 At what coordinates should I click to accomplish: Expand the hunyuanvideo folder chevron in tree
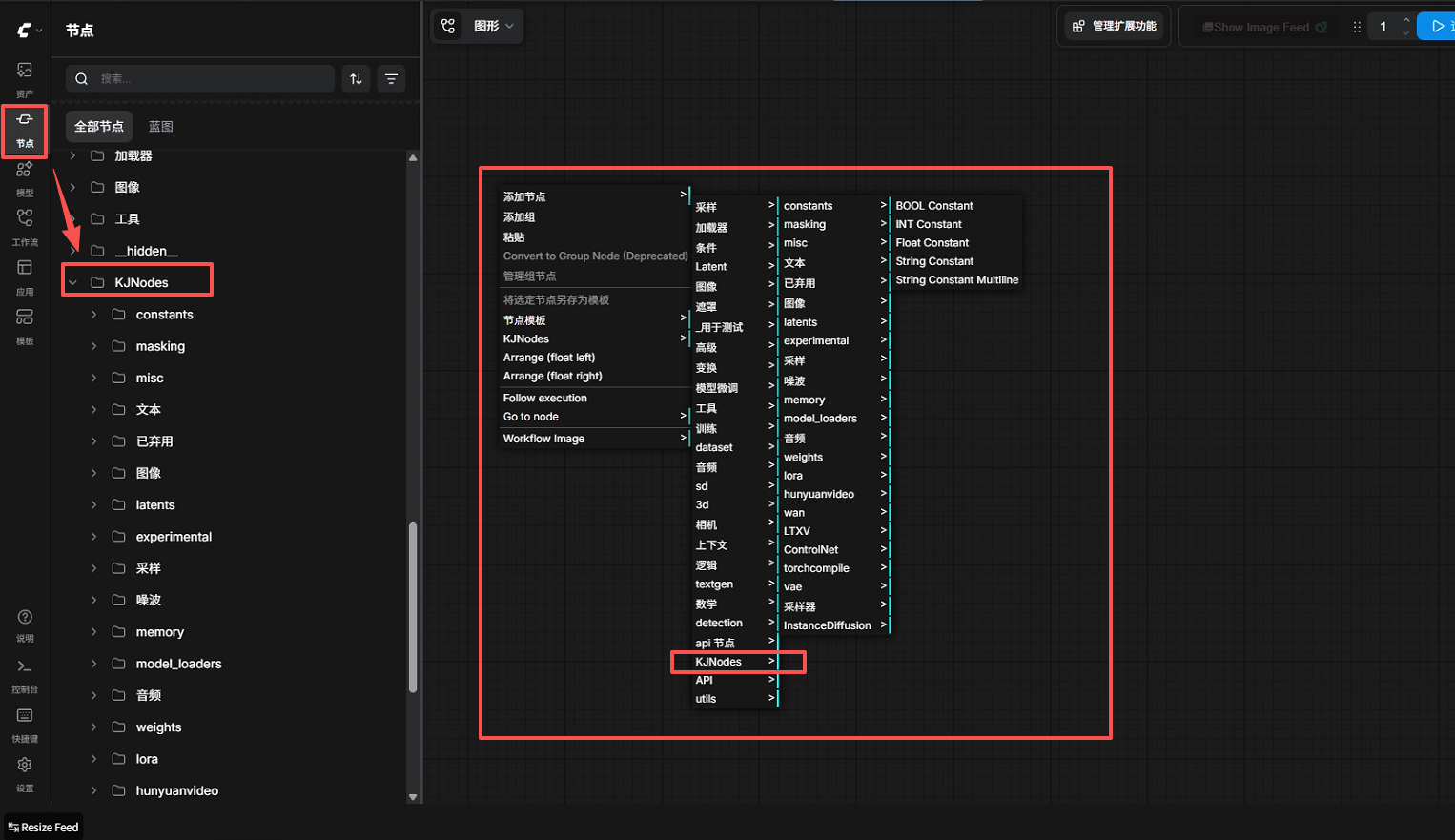point(93,790)
